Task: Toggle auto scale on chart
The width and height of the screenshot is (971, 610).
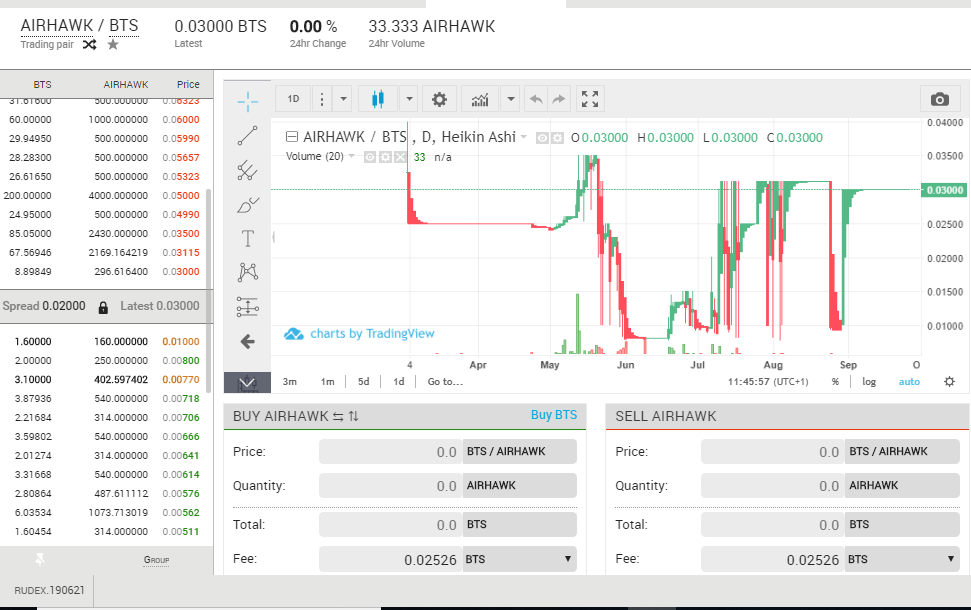Action: tap(909, 381)
